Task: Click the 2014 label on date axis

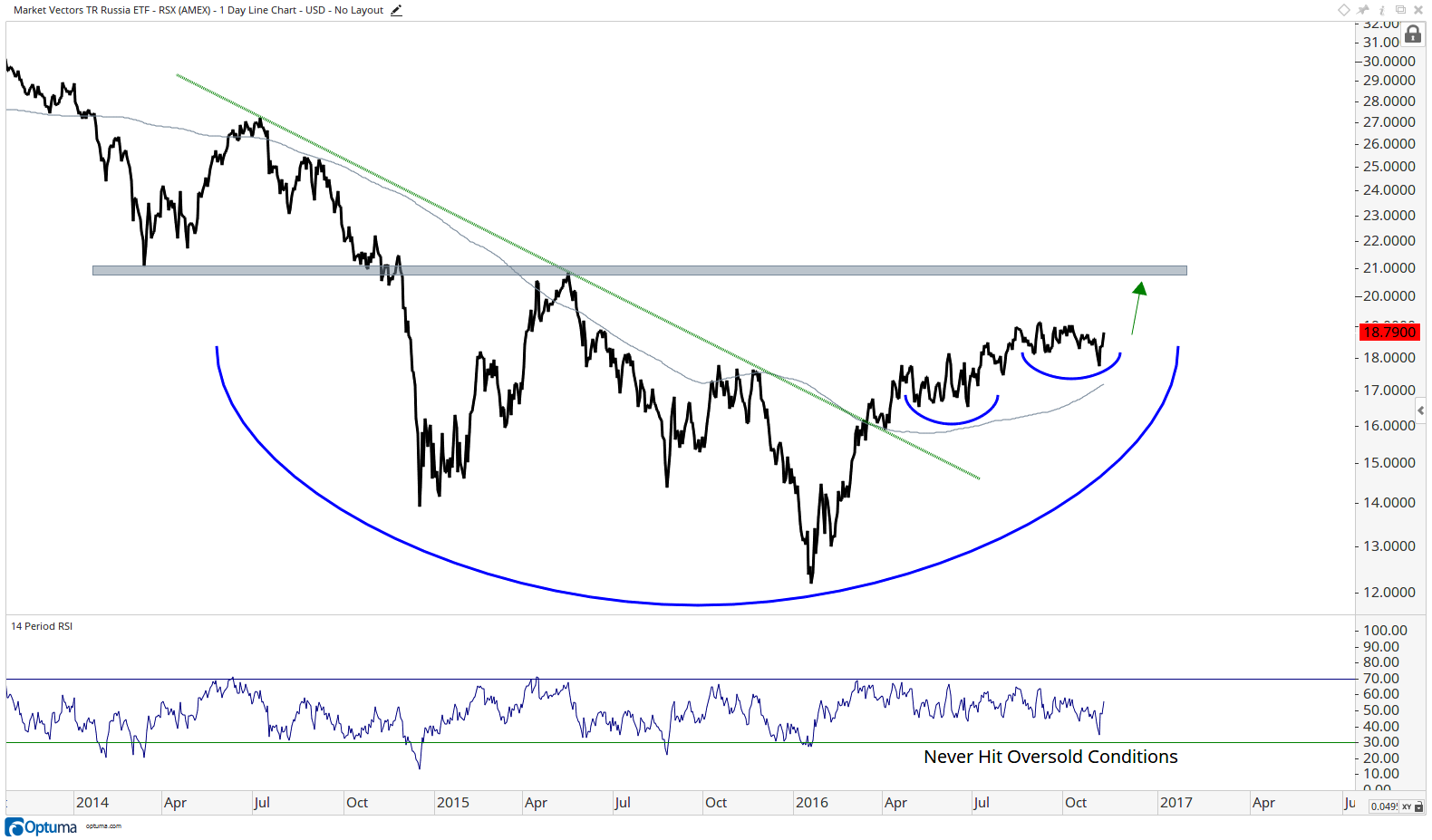Action: click(x=92, y=803)
